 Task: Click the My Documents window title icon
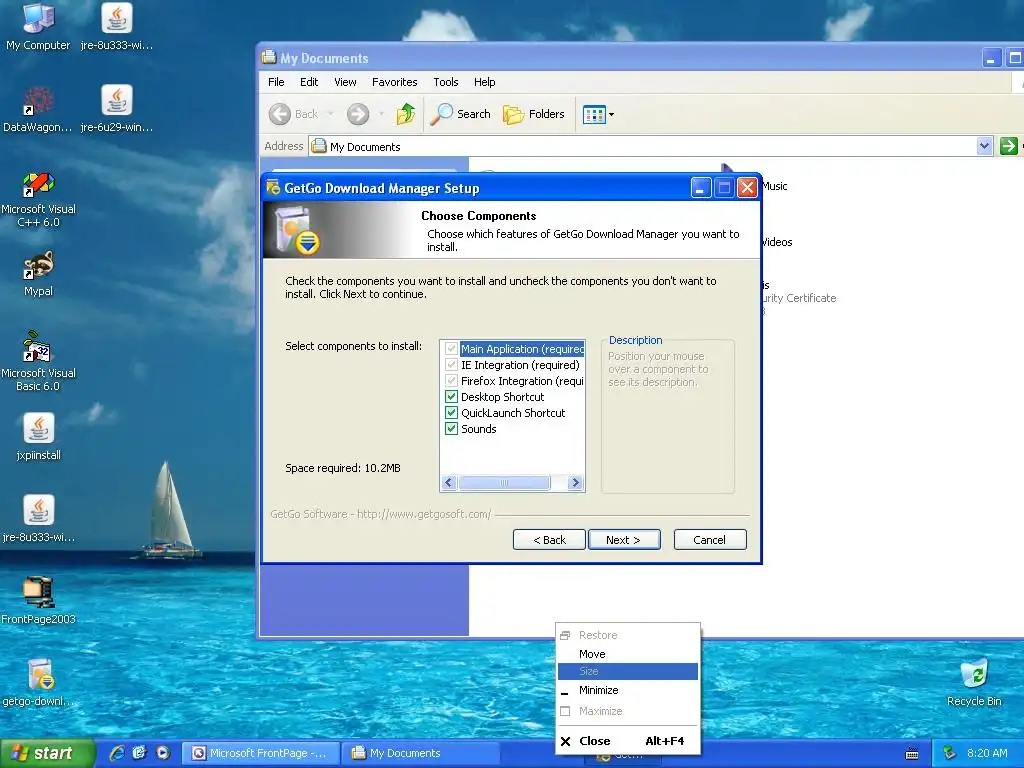[x=268, y=57]
